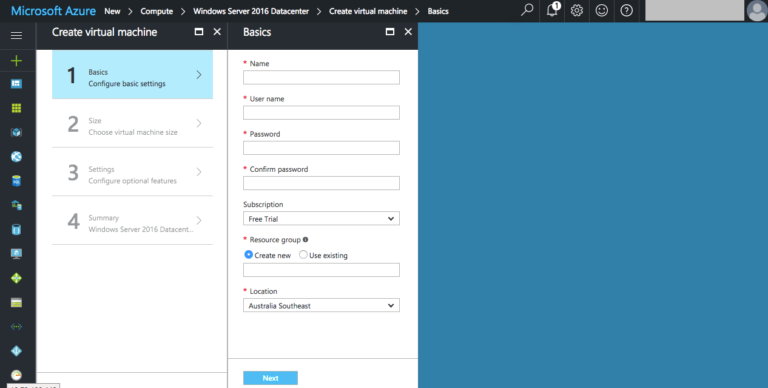Open the Subscription dropdown showing Free Trial
Viewport: 768px width, 388px height.
321,218
